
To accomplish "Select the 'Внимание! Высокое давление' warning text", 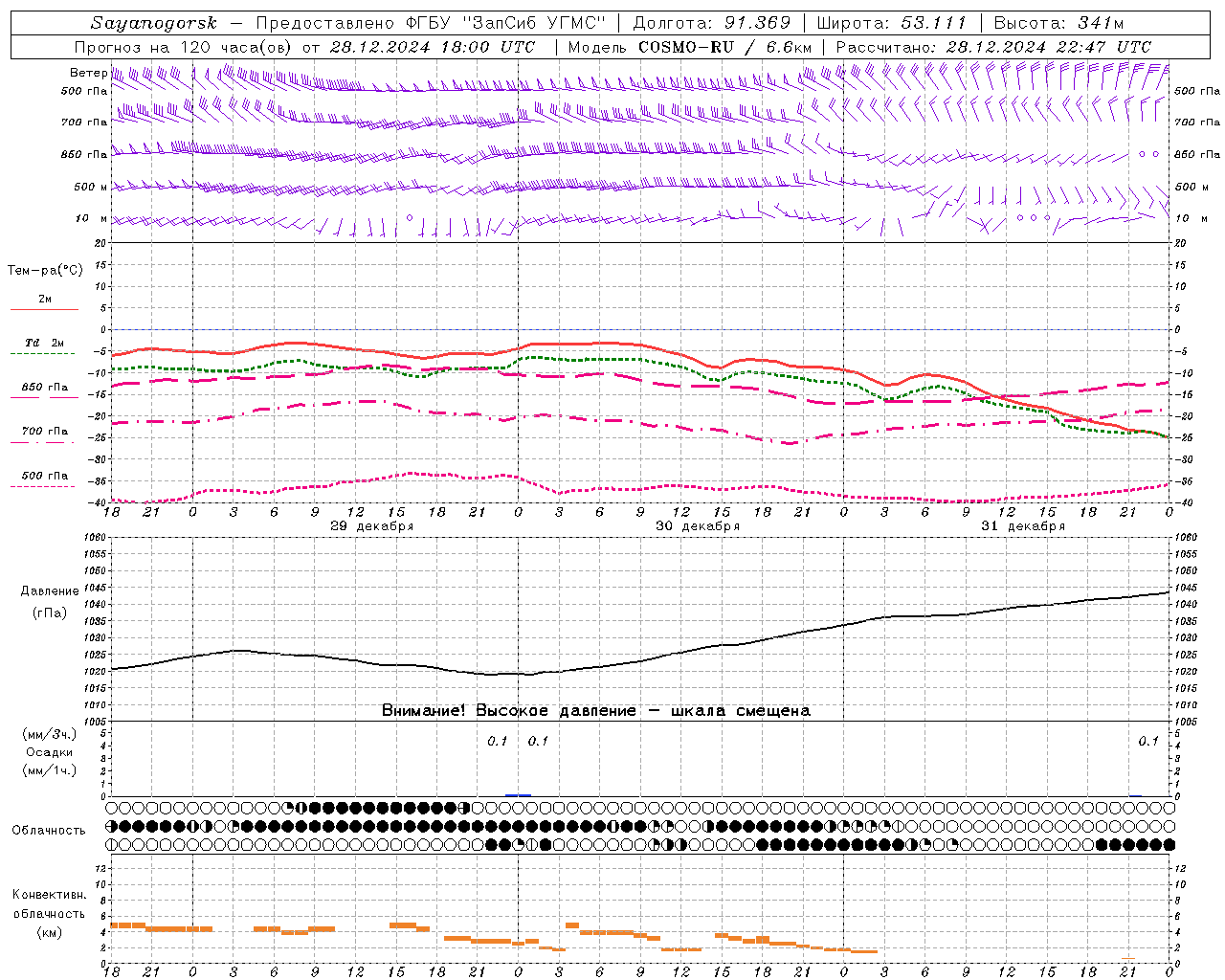I will click(508, 711).
